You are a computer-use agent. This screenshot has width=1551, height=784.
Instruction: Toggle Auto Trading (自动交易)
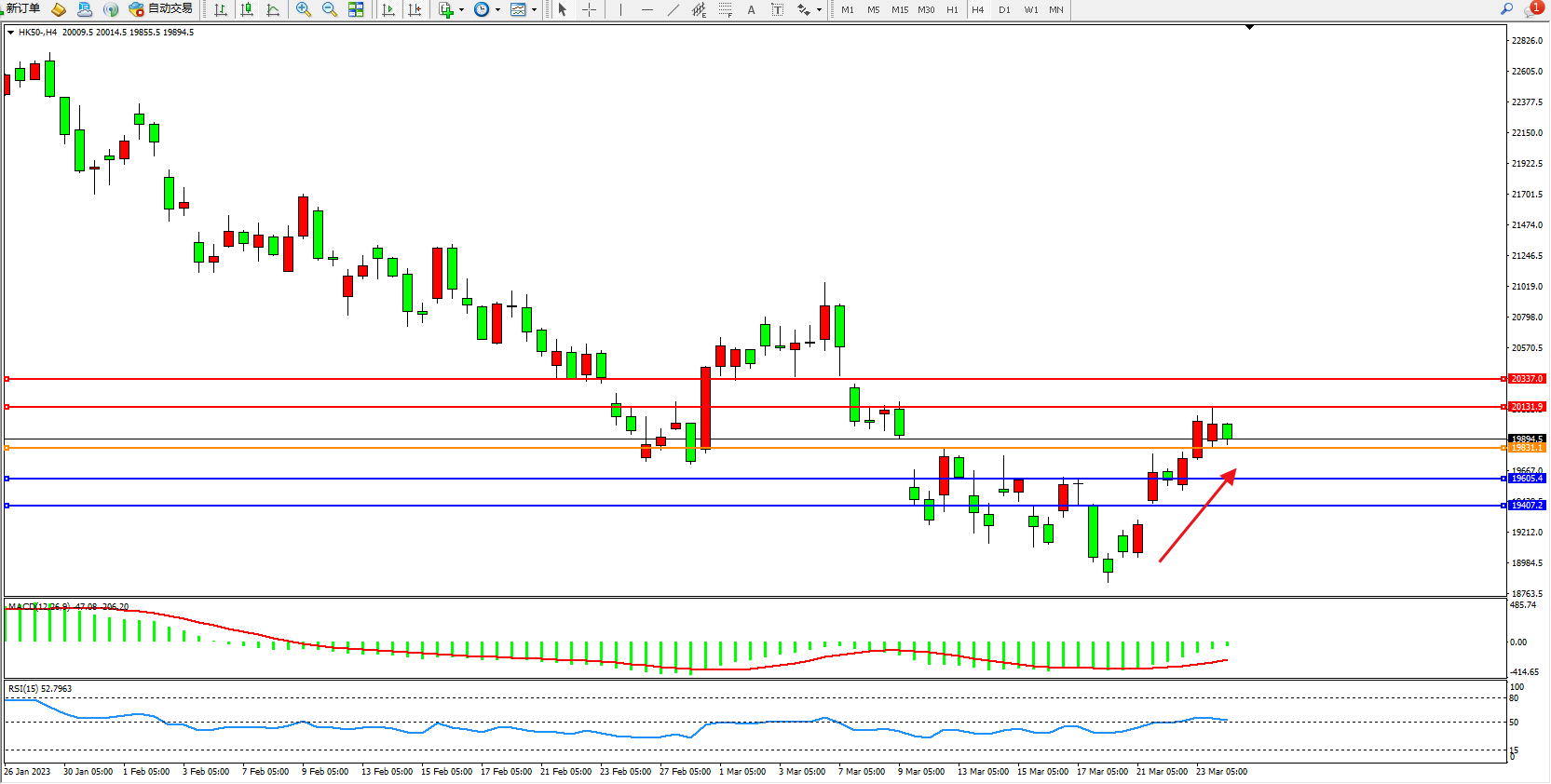coord(161,9)
